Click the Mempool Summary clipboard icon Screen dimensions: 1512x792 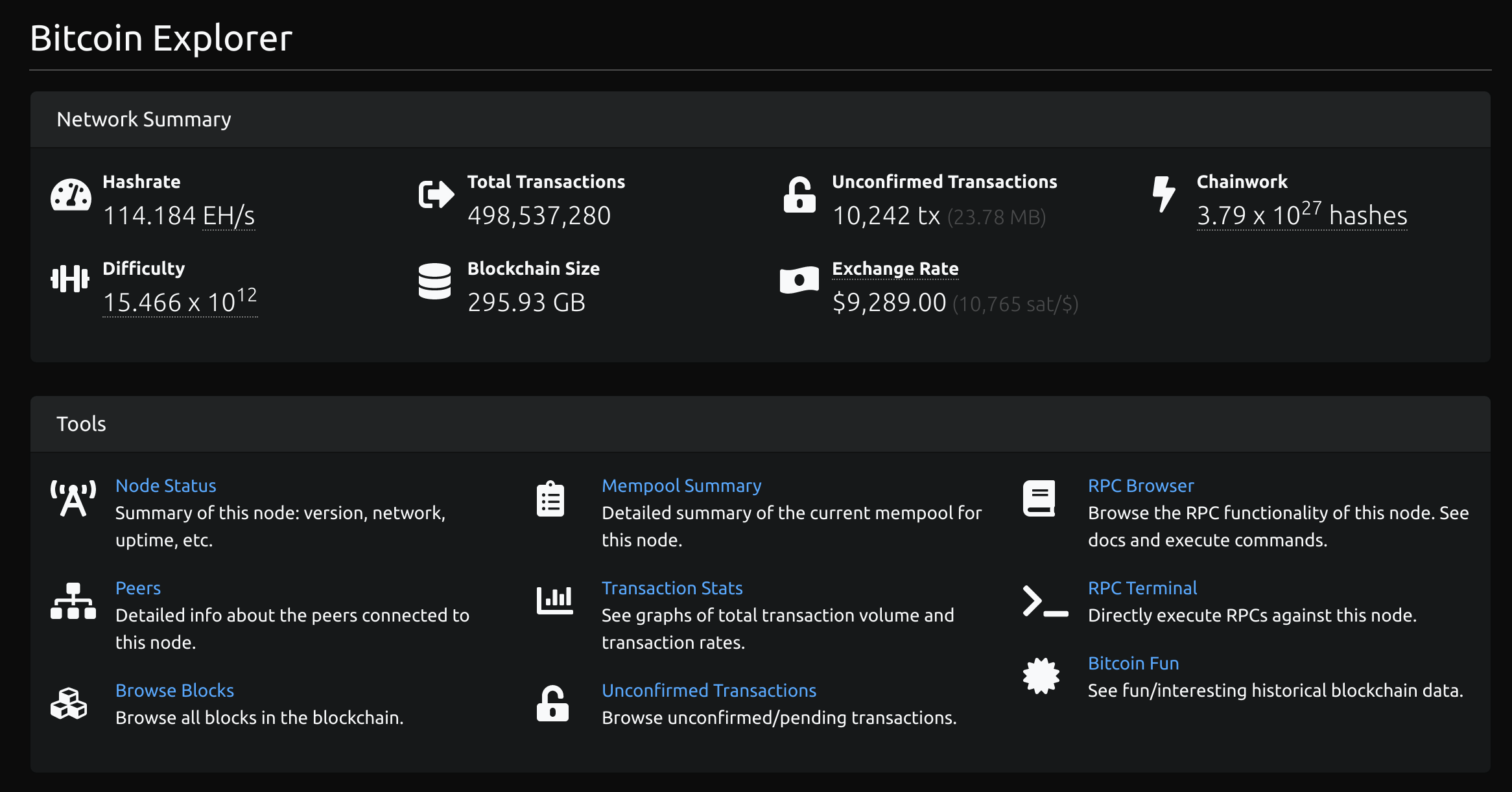tap(550, 498)
